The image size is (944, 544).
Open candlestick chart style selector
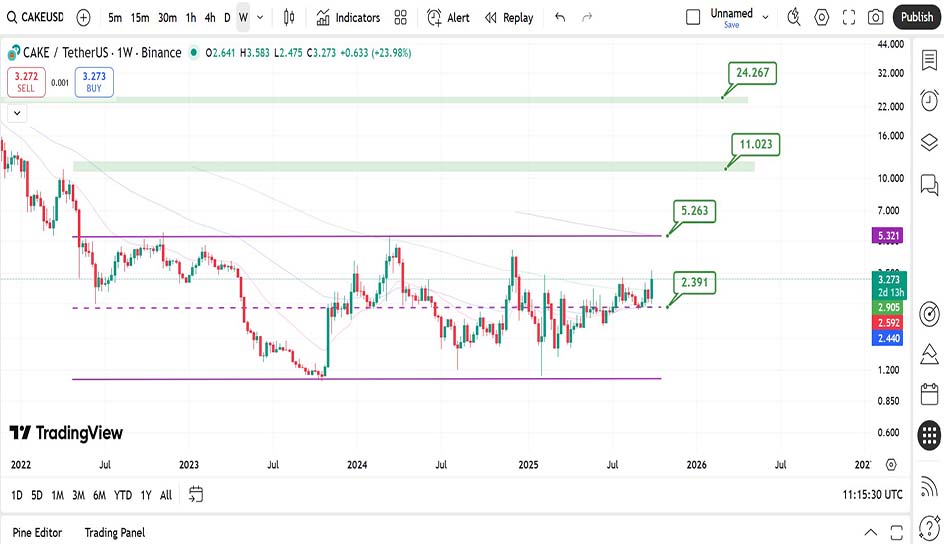point(289,17)
